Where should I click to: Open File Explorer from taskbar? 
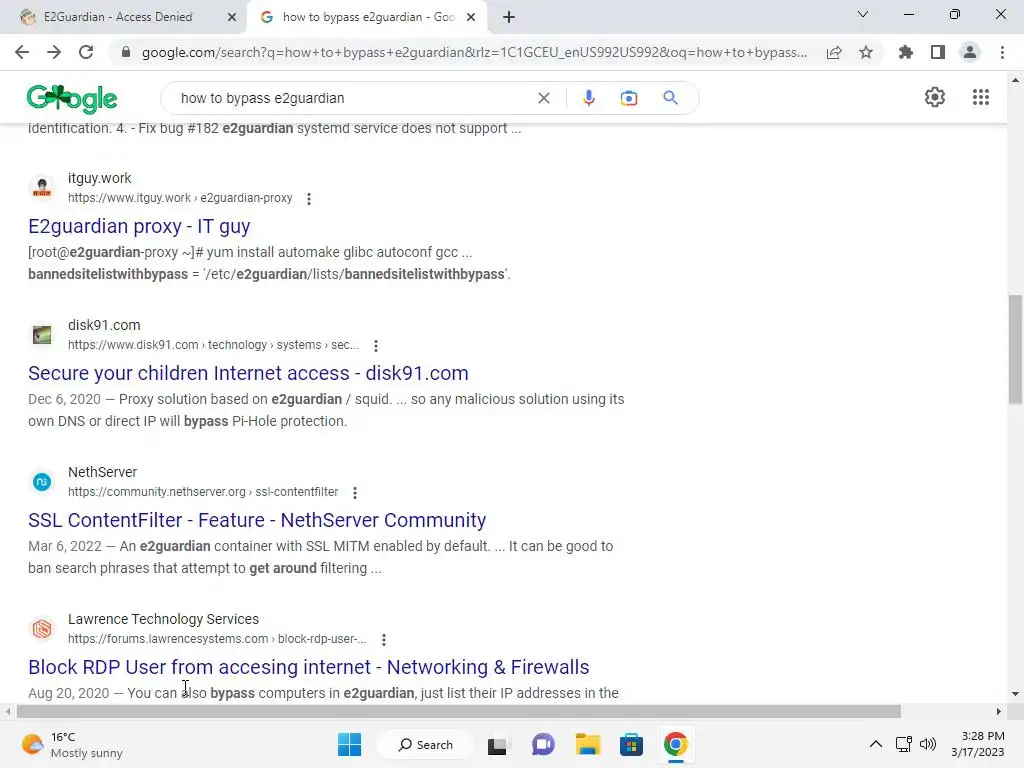coord(587,744)
